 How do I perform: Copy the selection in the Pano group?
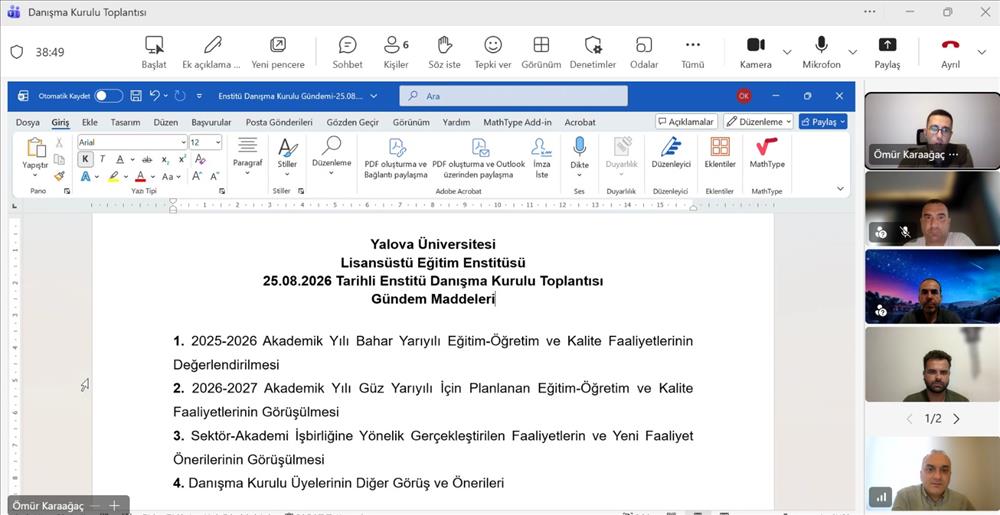(59, 159)
